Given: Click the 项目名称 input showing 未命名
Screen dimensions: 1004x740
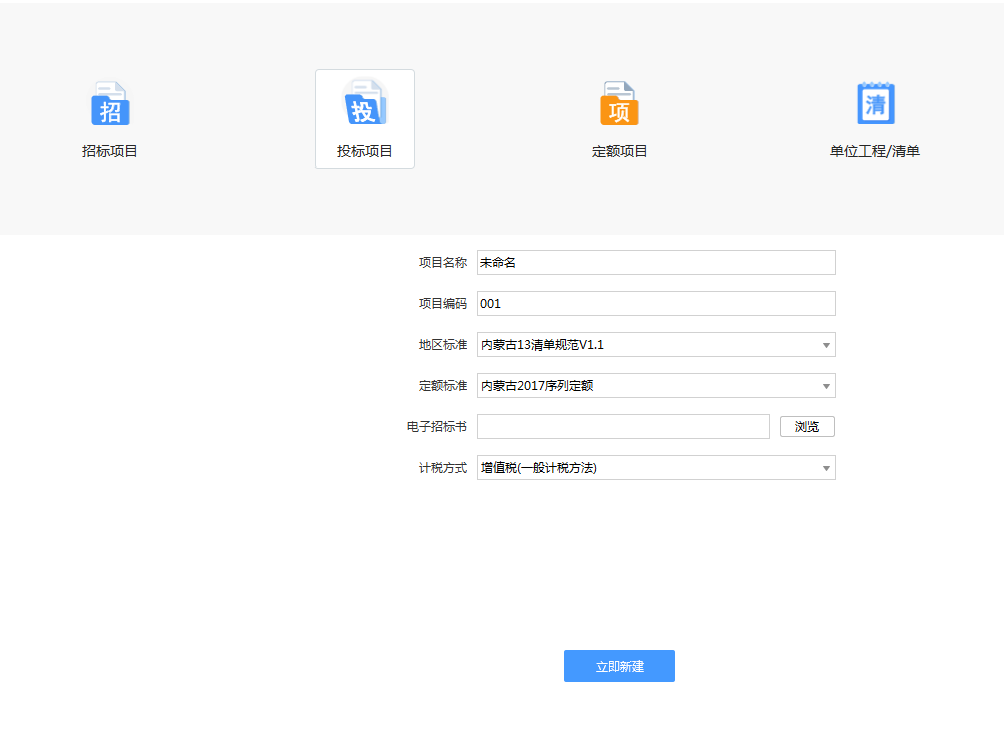Looking at the screenshot, I should pos(655,262).
